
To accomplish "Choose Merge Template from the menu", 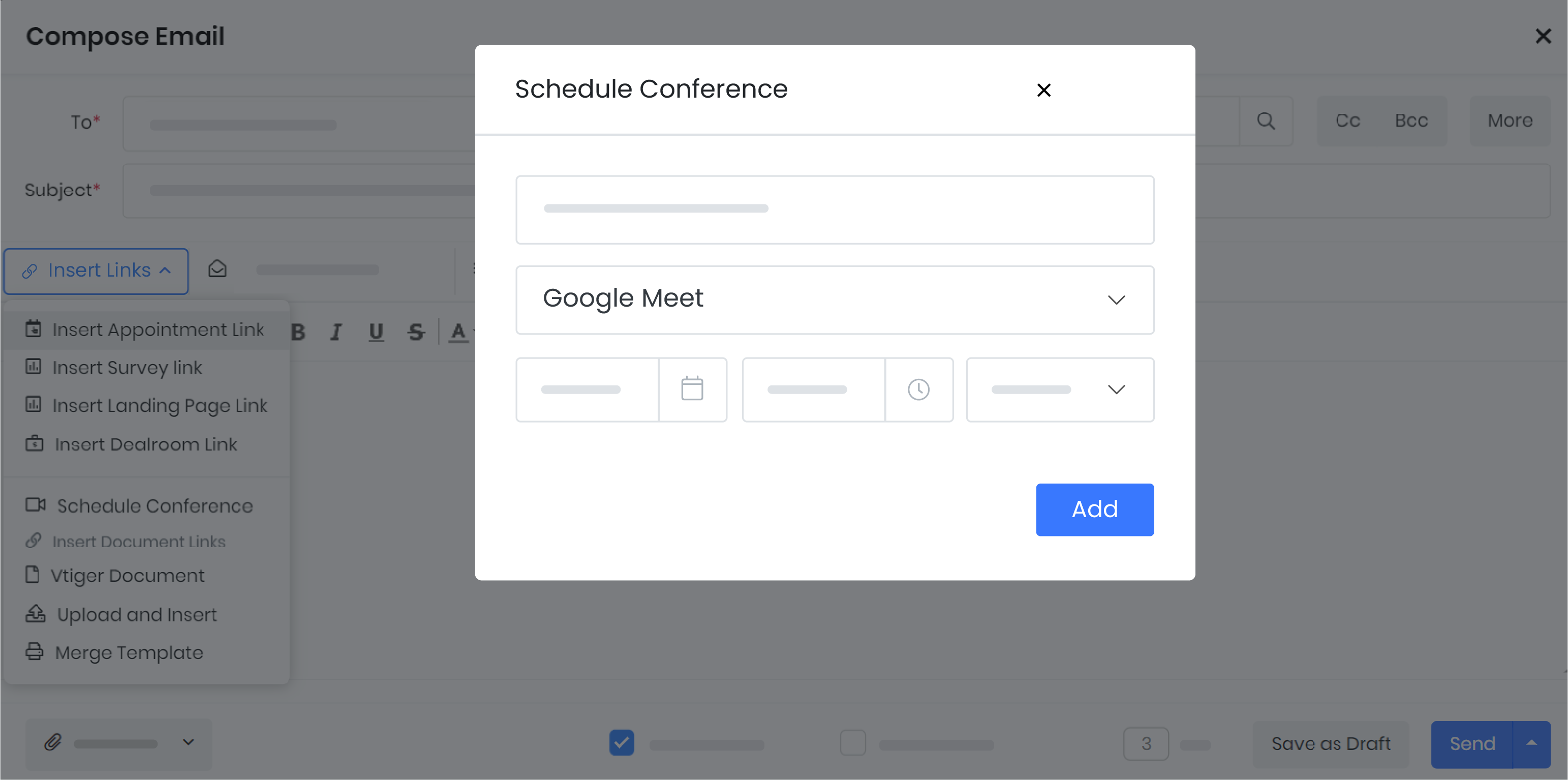I will pyautogui.click(x=129, y=652).
